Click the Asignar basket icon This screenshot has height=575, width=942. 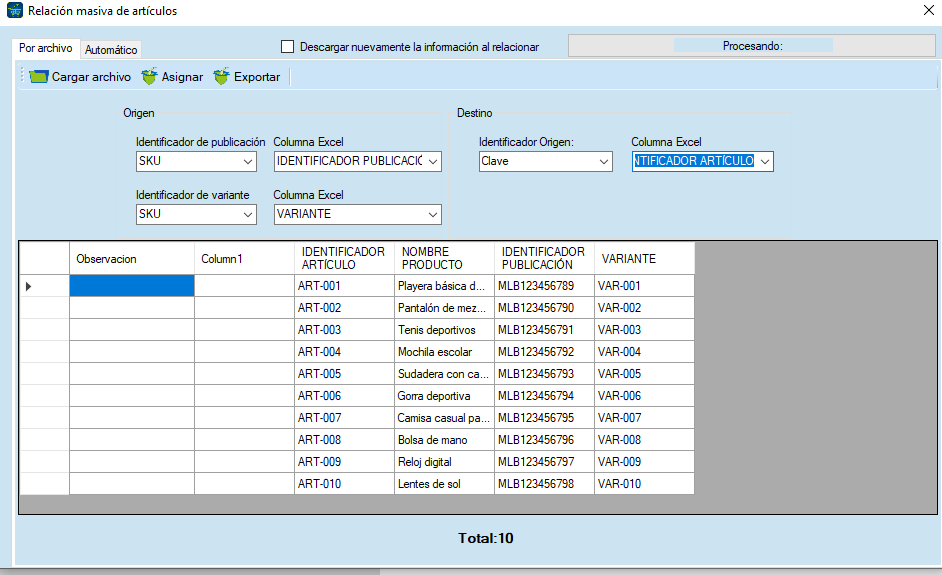(149, 76)
